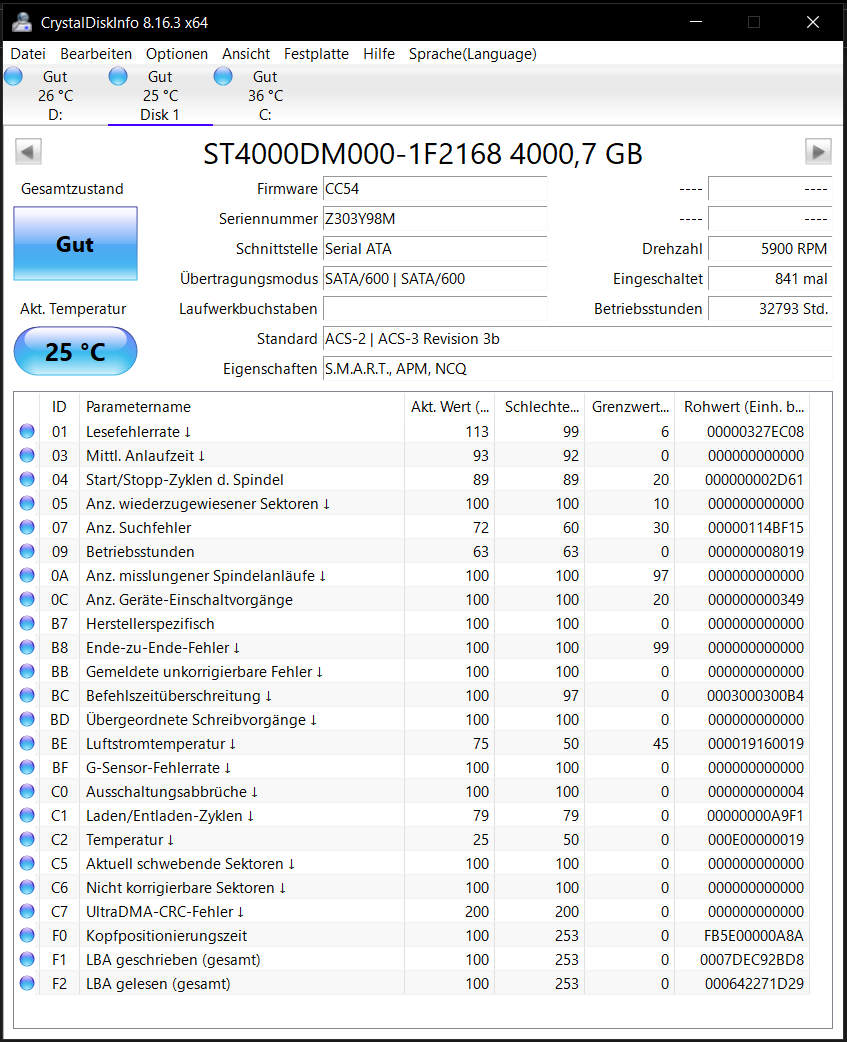Click status orb of Lesefehlerrate row
Screen dimensions: 847x1042
[27, 431]
